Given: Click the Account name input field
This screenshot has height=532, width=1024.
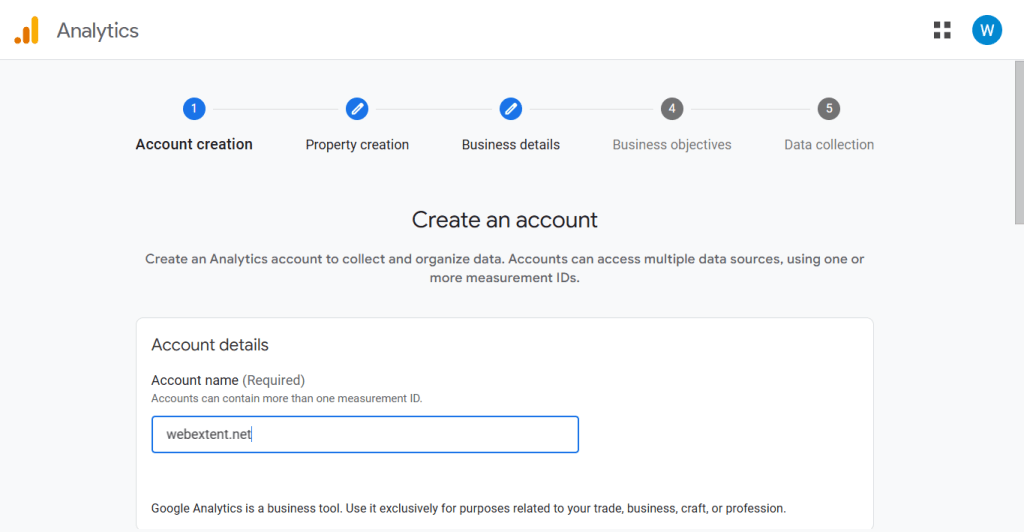Looking at the screenshot, I should 365,435.
